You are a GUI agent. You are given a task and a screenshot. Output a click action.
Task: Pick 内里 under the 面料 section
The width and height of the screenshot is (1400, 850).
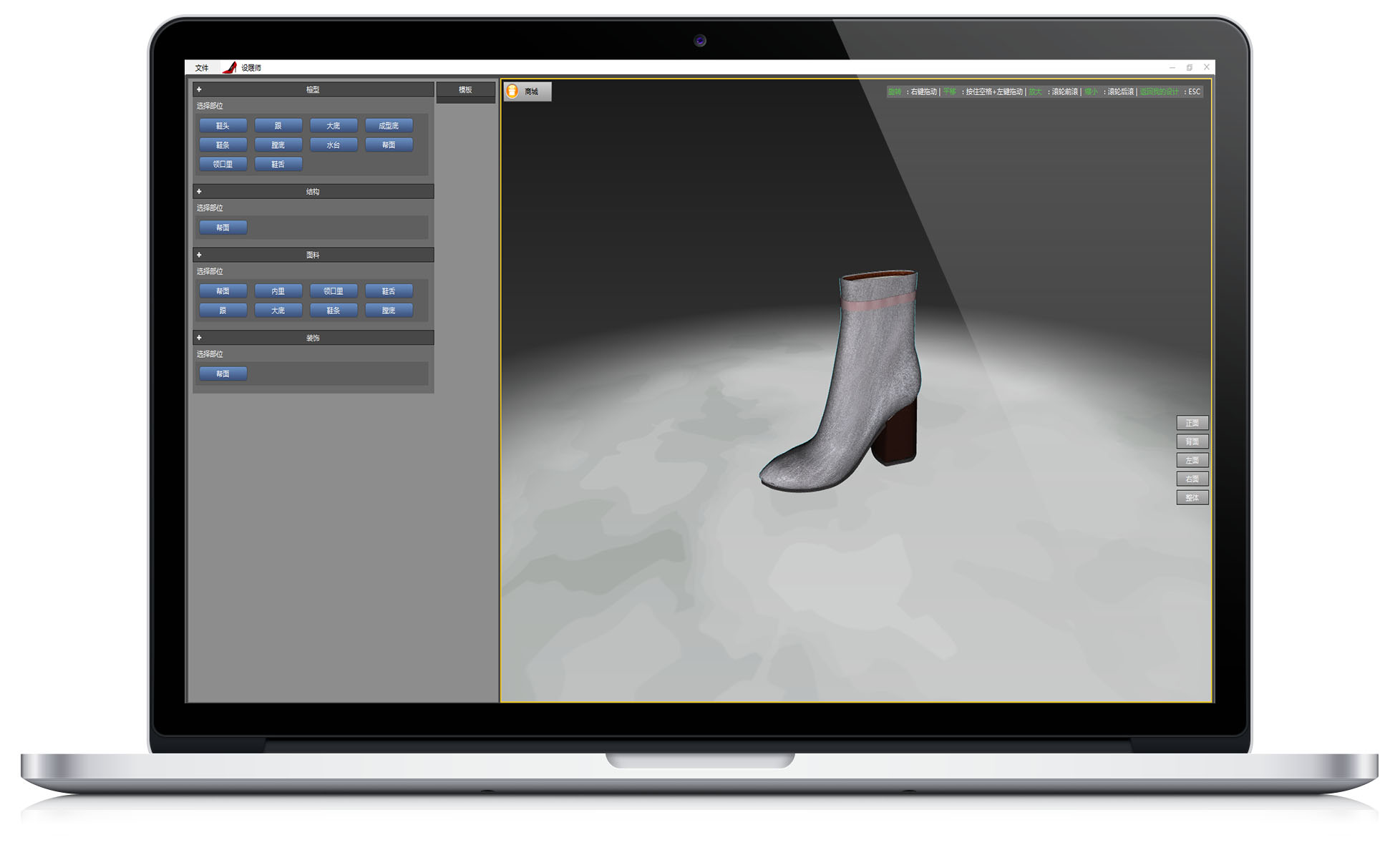tap(278, 291)
